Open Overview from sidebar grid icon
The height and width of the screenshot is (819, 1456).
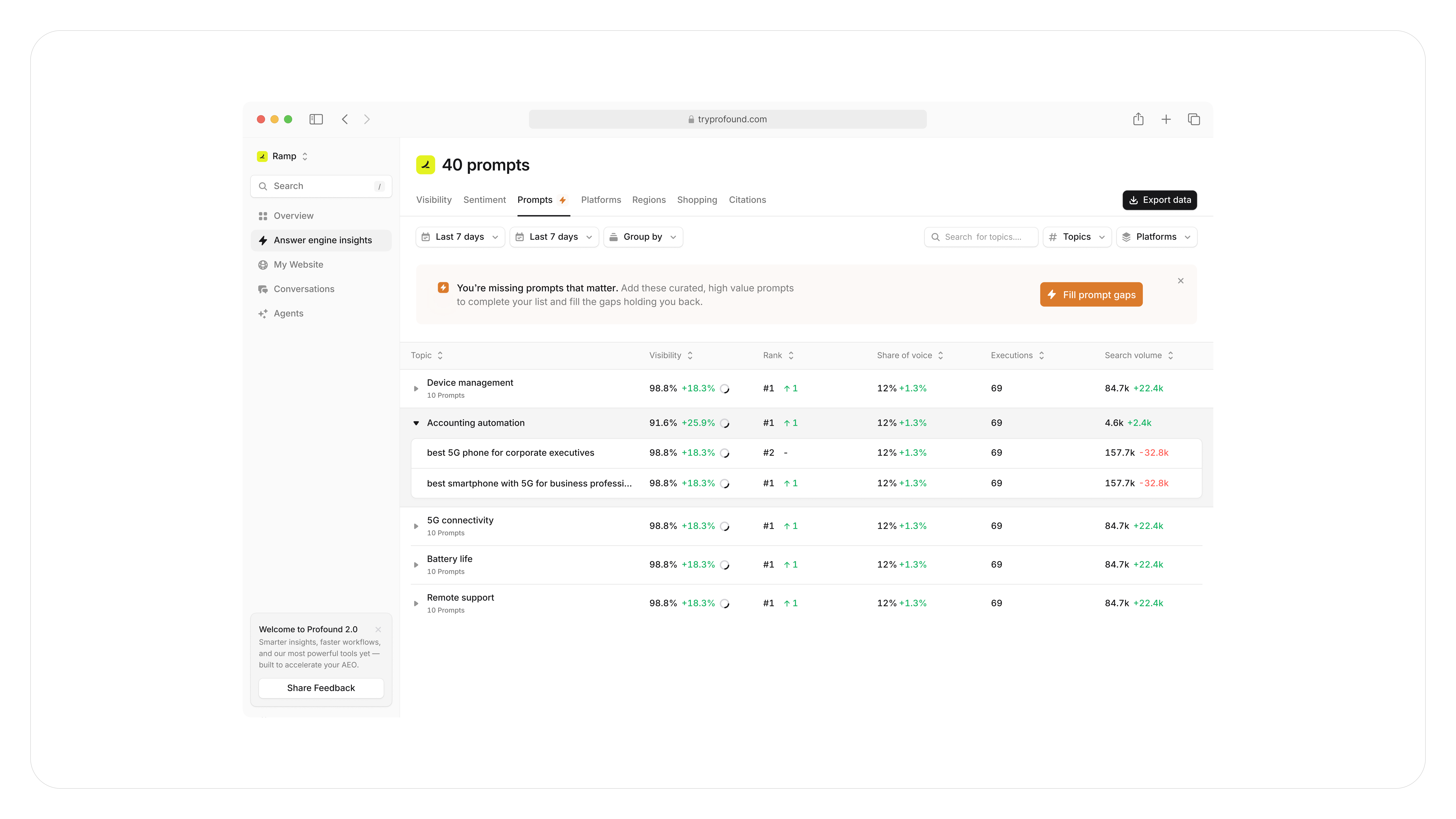[x=263, y=216]
